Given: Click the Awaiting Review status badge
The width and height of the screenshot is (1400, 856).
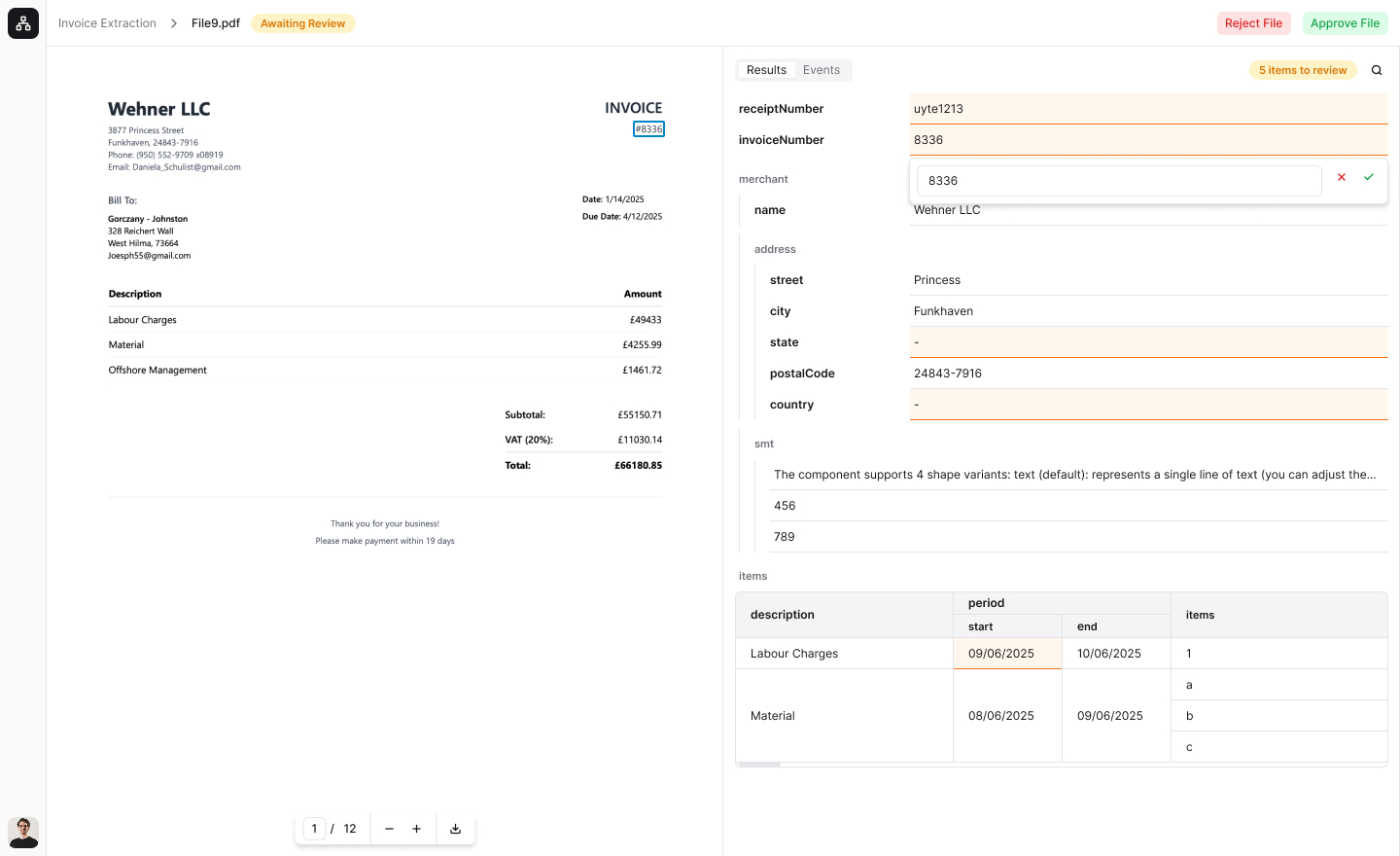Looking at the screenshot, I should coord(302,23).
